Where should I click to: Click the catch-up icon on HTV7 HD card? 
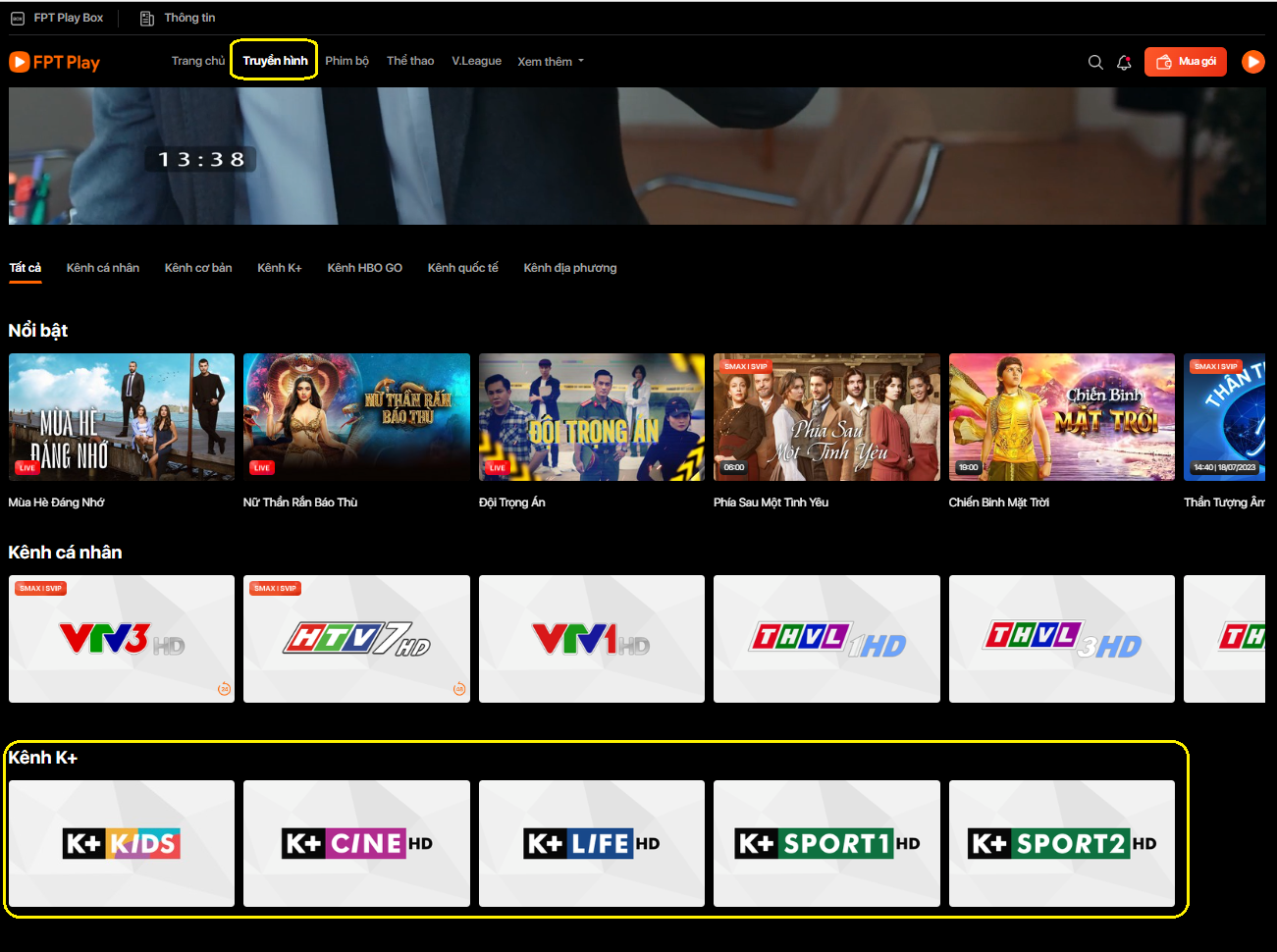tap(458, 689)
